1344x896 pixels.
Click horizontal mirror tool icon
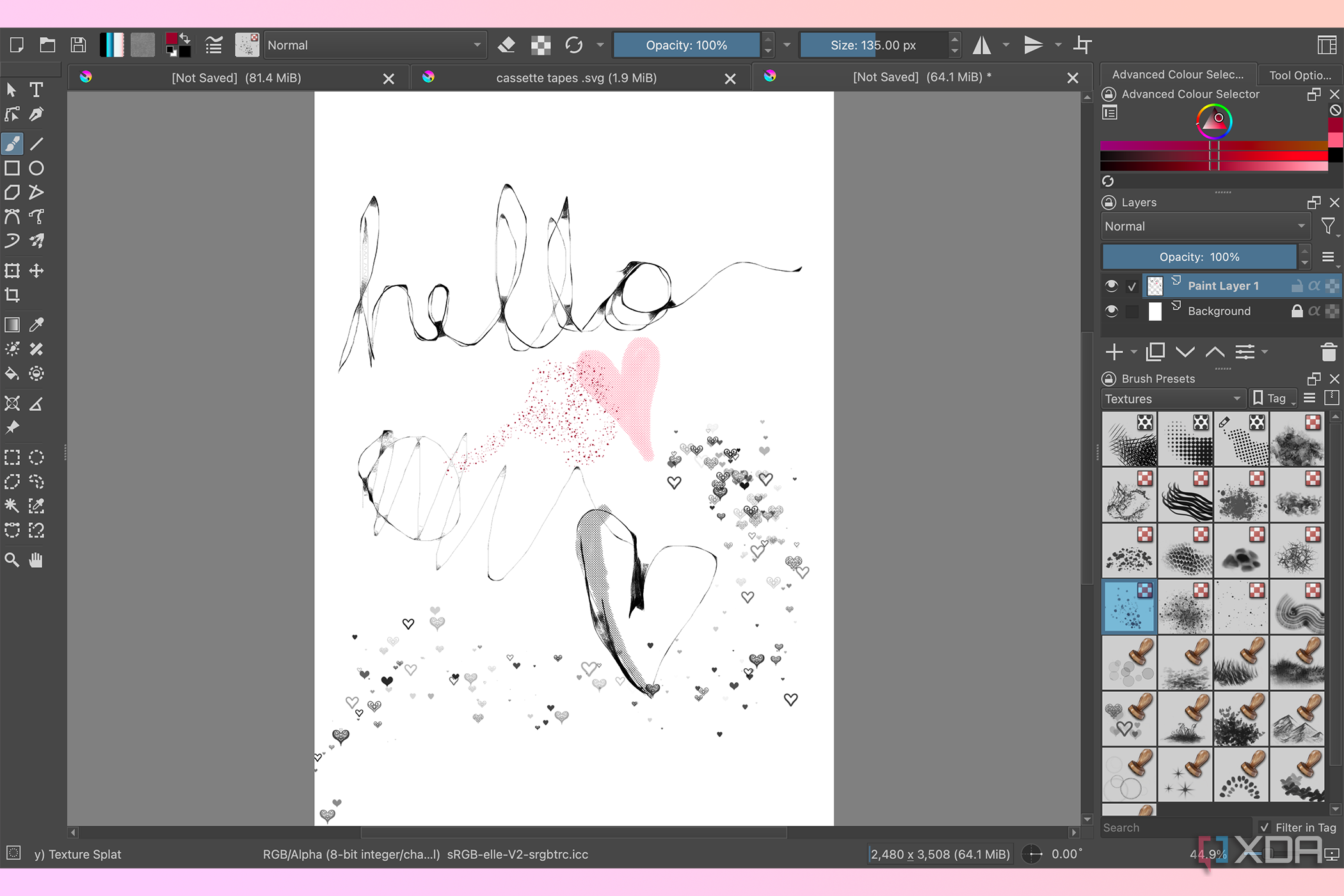pos(981,45)
